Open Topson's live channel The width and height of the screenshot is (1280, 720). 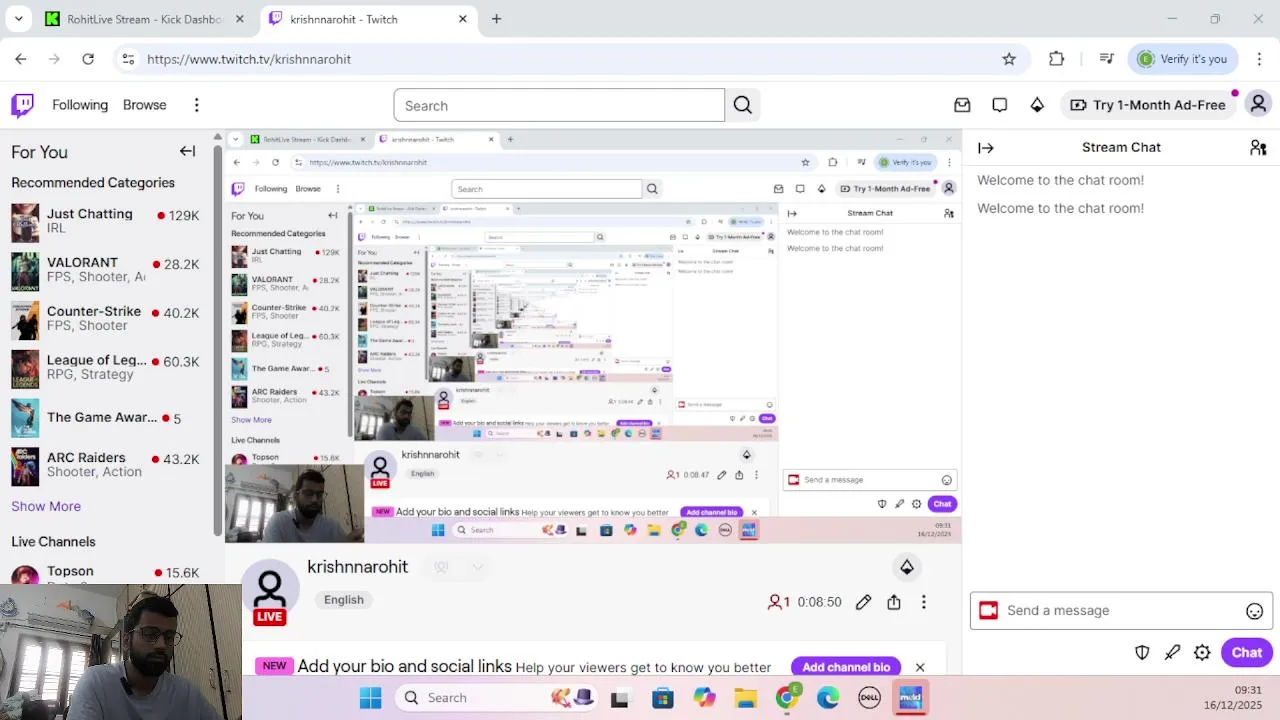pyautogui.click(x=105, y=573)
